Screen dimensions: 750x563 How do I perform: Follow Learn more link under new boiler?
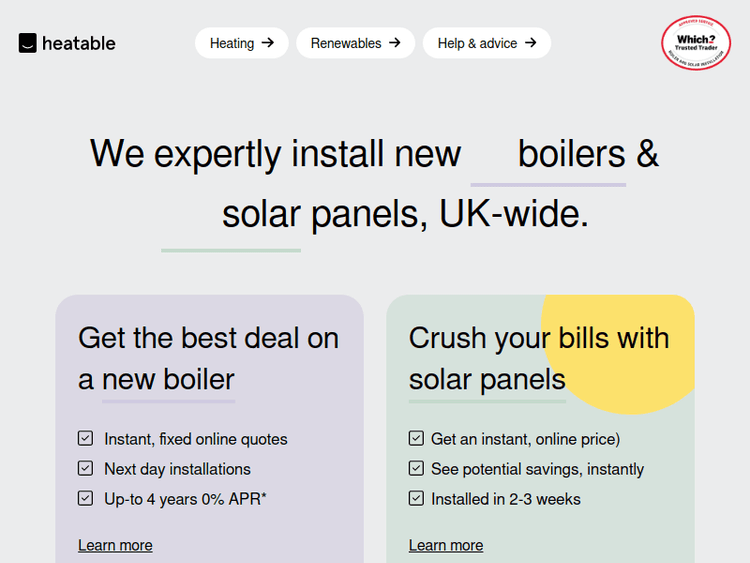click(115, 545)
